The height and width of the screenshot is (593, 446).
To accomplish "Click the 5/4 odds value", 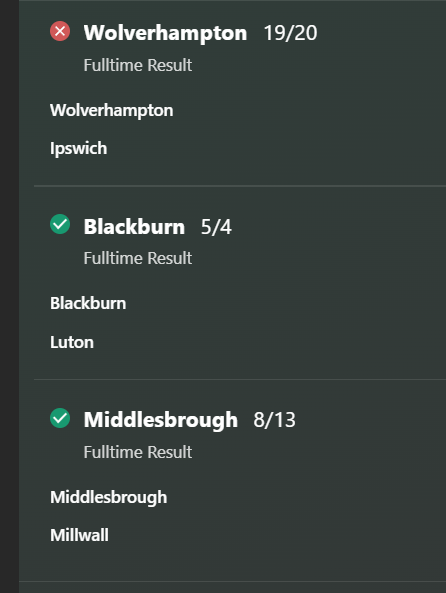I will point(216,227).
